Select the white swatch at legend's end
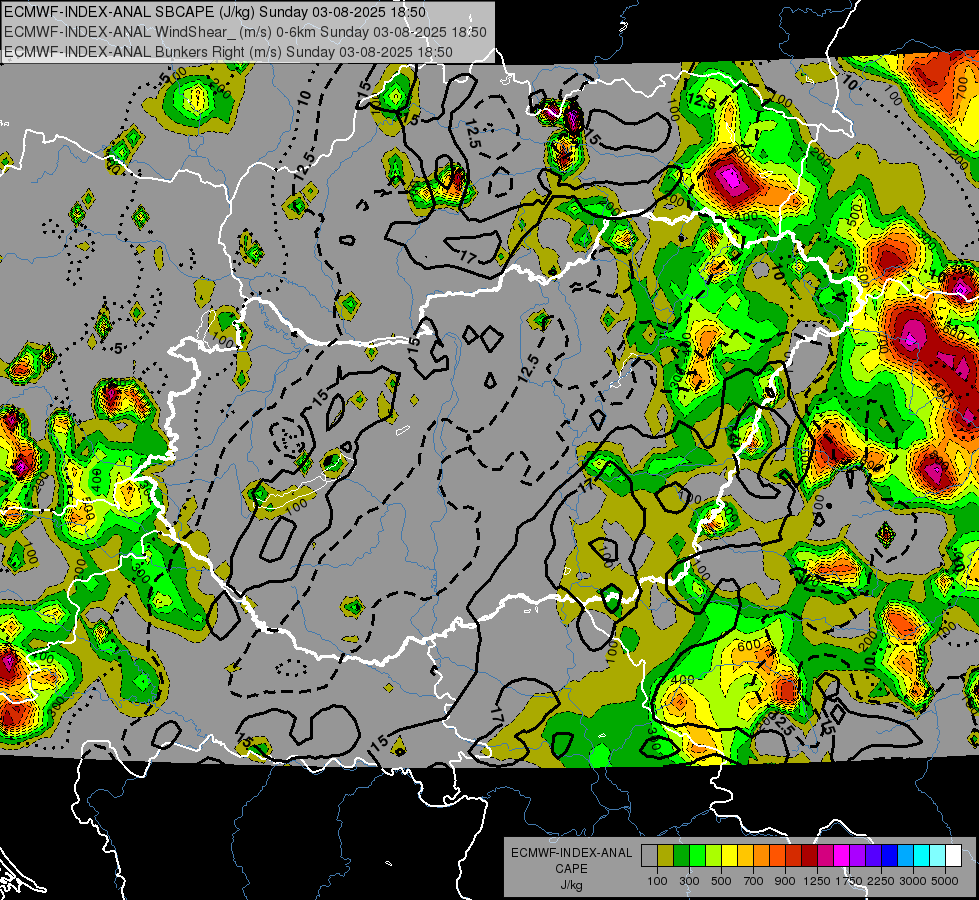This screenshot has width=979, height=900. click(953, 855)
